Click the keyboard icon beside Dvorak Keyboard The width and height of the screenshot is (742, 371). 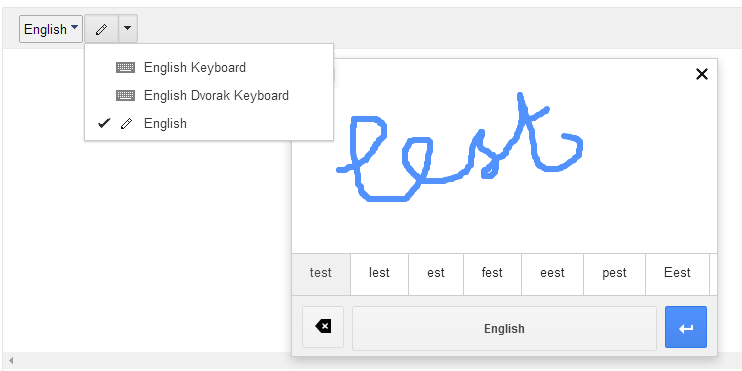point(125,96)
